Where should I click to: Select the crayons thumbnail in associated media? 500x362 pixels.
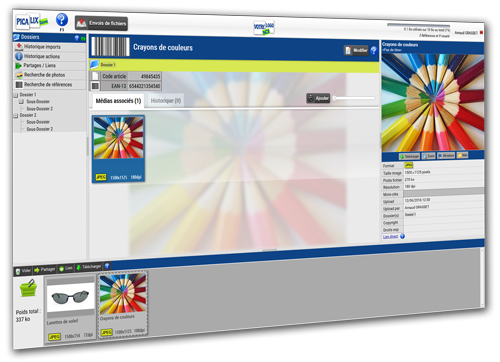118,149
